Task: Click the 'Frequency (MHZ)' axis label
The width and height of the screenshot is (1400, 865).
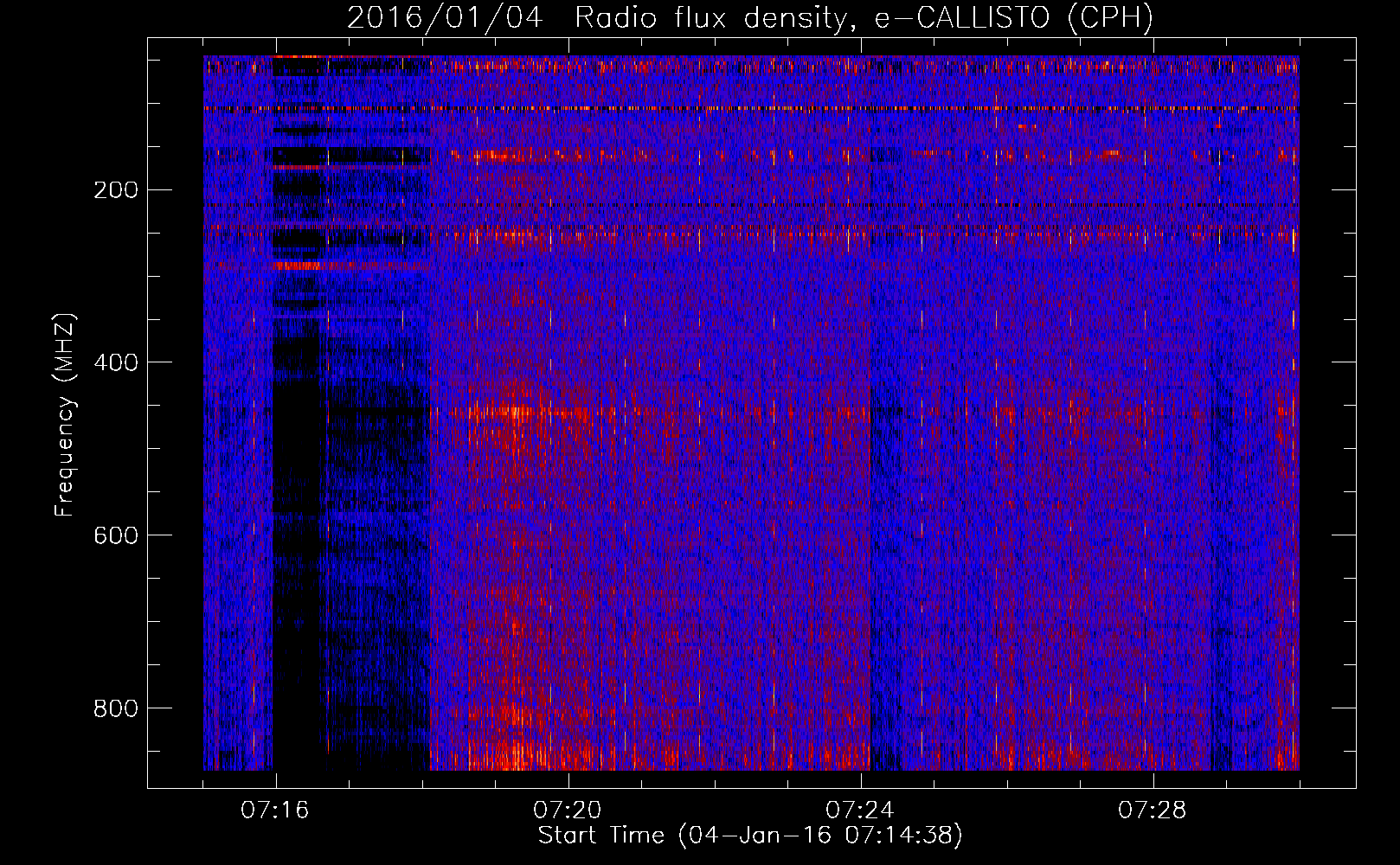Action: [x=65, y=414]
